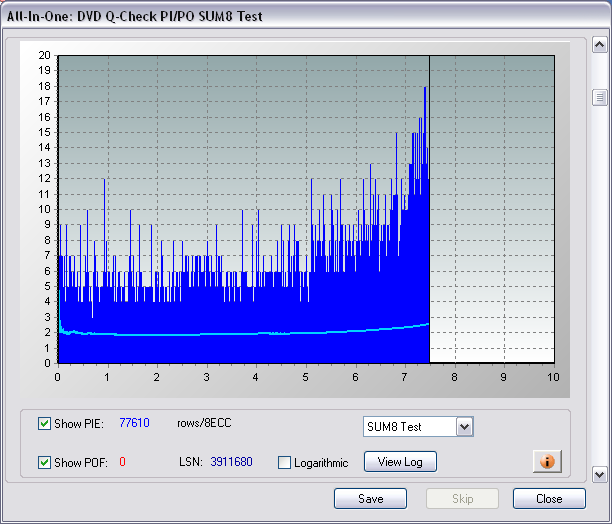612x524 pixels.
Task: Click the View Log button
Action: pyautogui.click(x=400, y=462)
